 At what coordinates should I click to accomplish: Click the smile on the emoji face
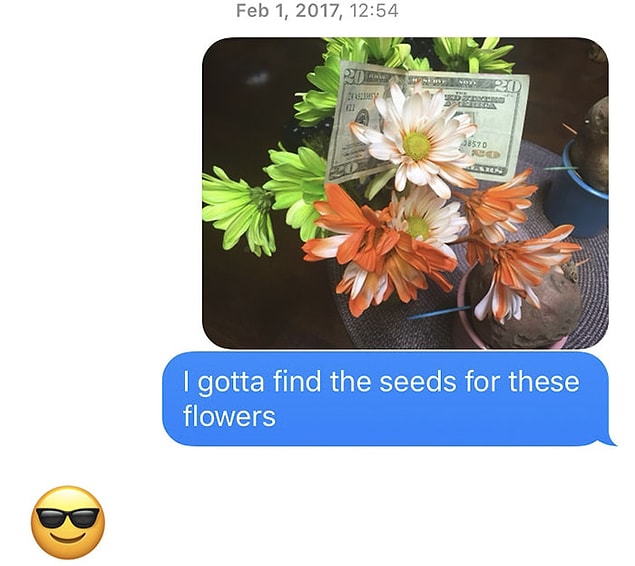click(68, 538)
